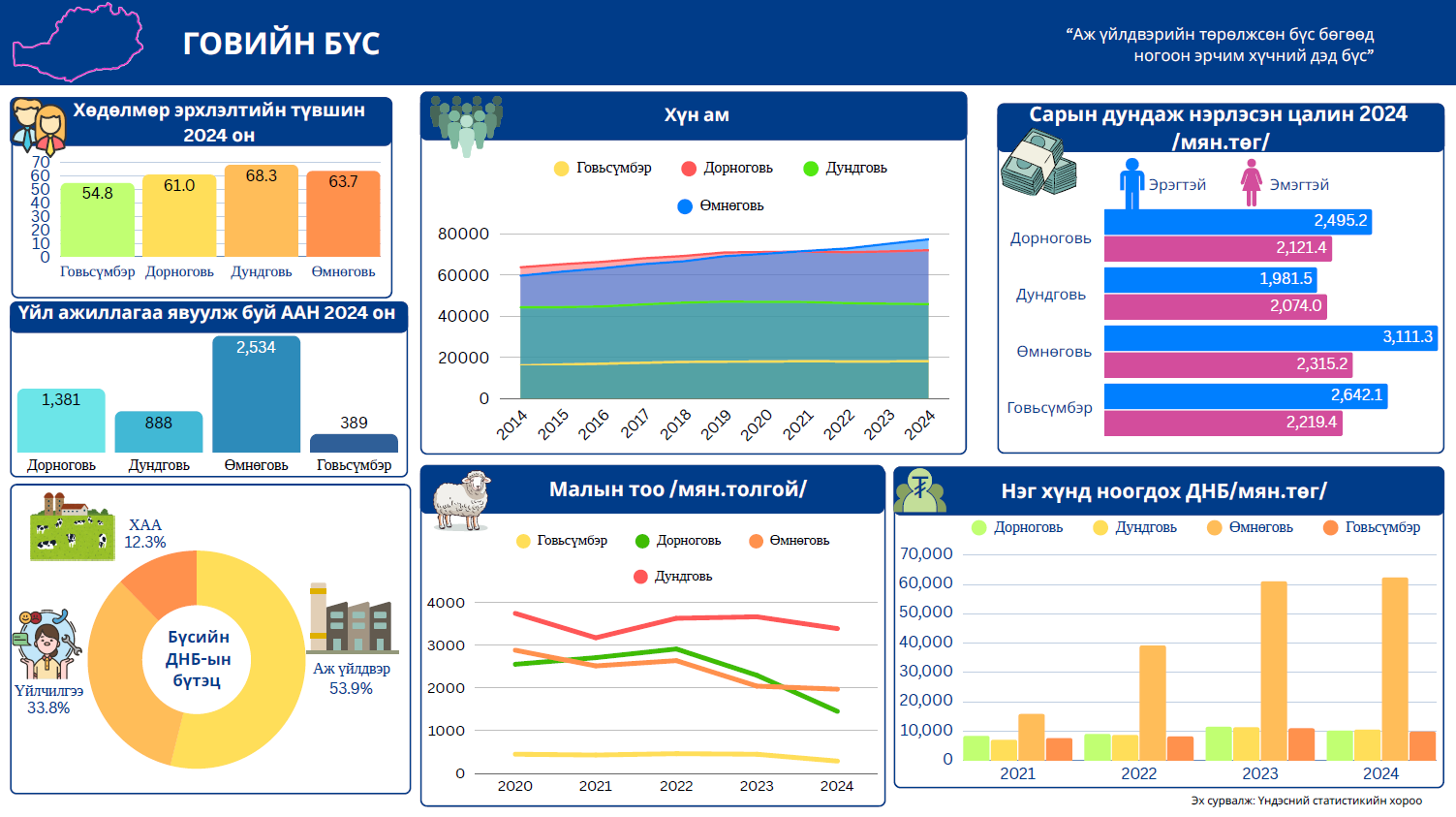Click the farm icon next to ХАА
Screen dimensions: 1456x817
73,526
